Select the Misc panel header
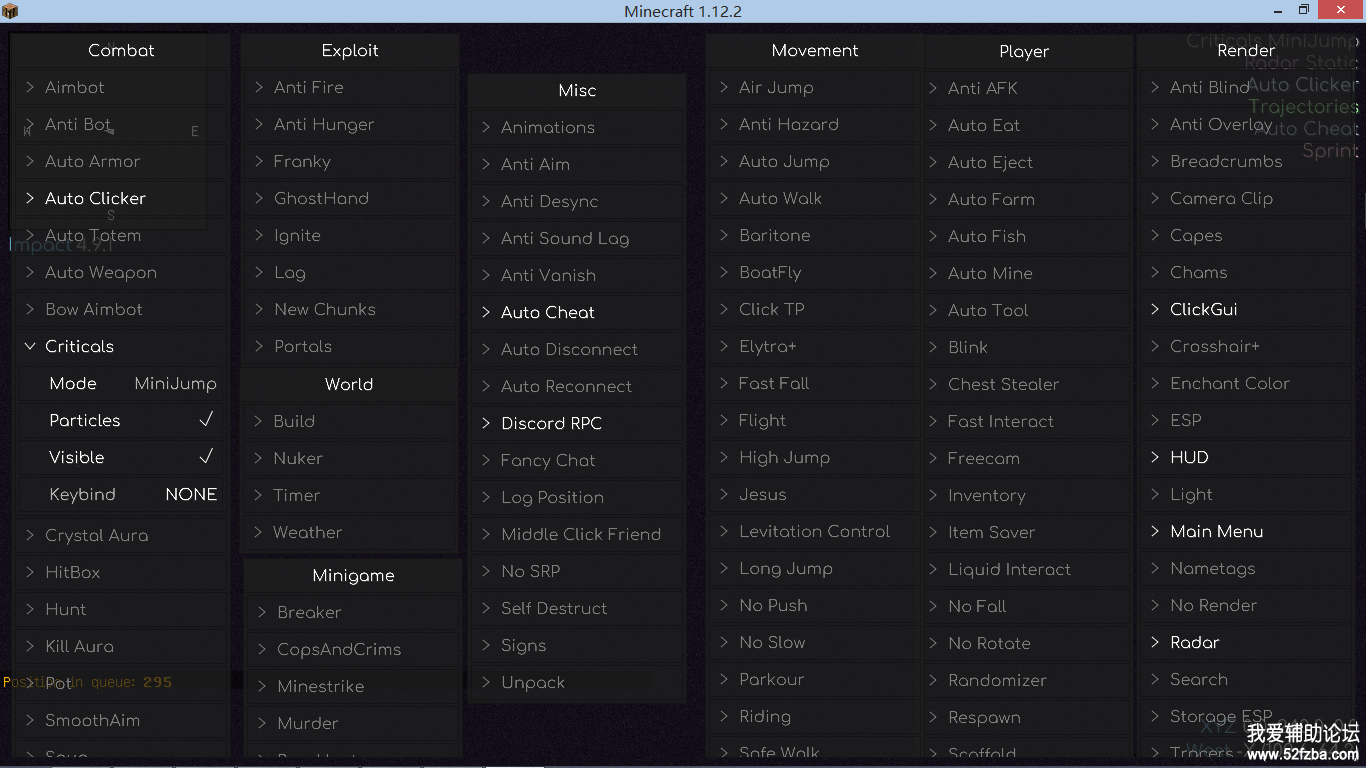This screenshot has width=1366, height=768. pos(577,90)
